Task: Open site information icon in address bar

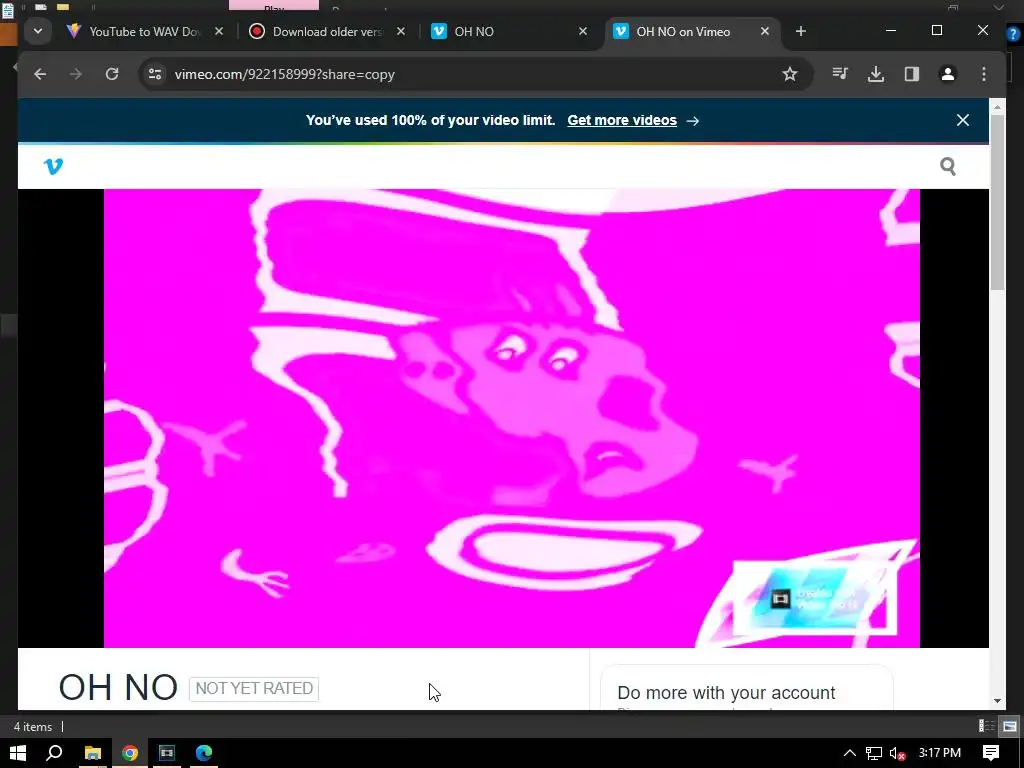Action: tap(155, 74)
